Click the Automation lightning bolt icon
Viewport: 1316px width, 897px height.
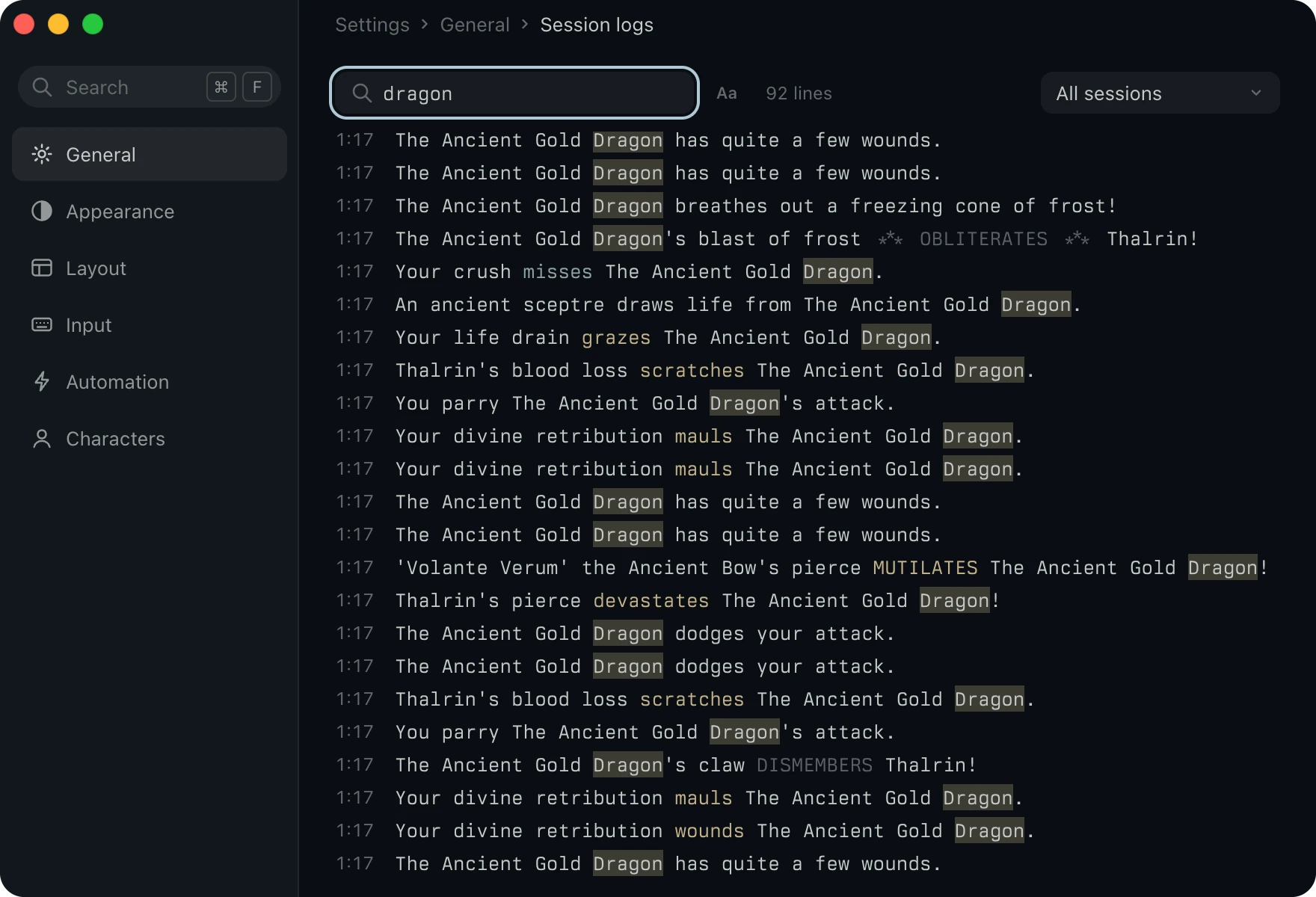coord(42,381)
